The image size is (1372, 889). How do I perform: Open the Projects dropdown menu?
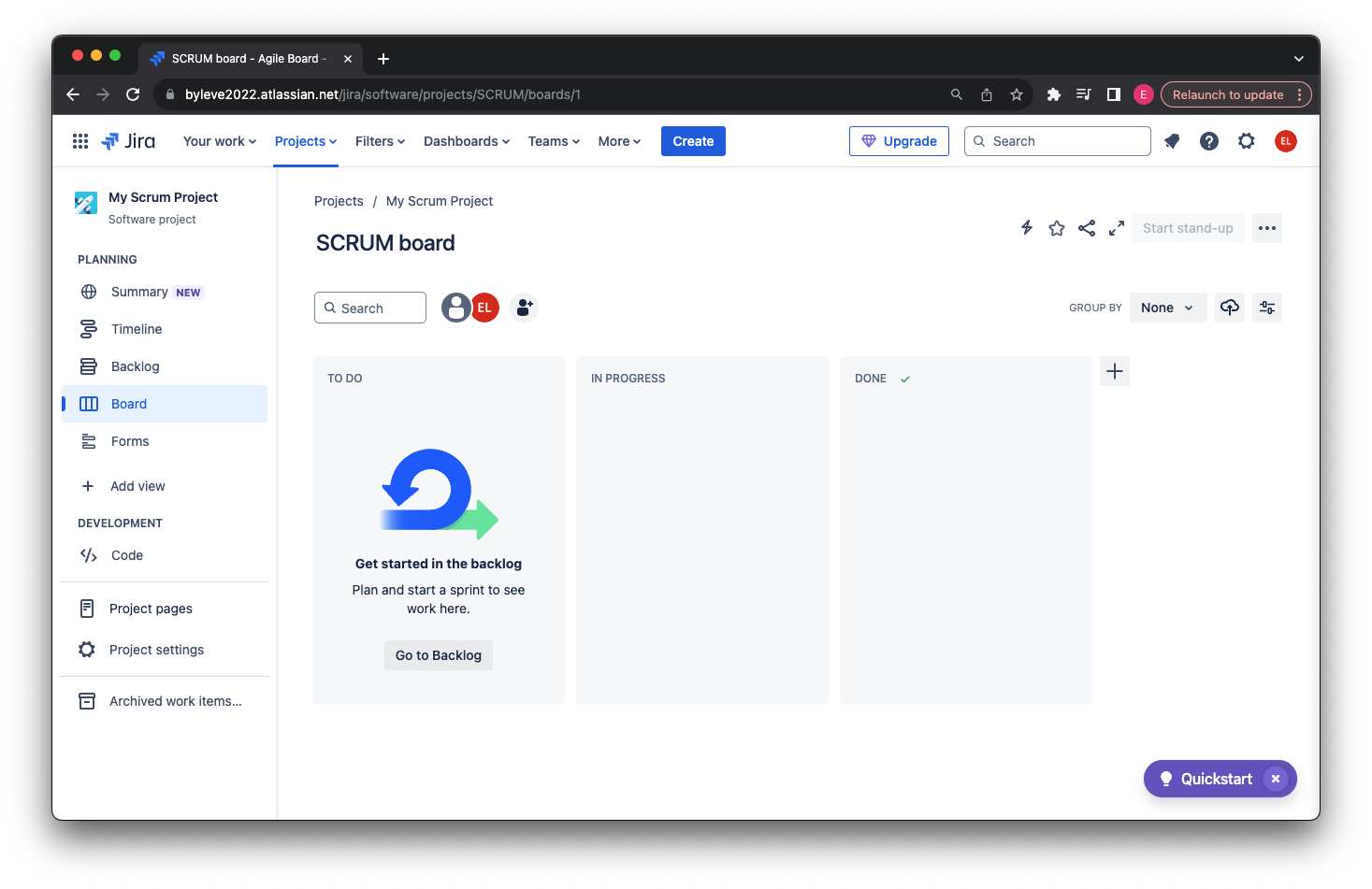click(x=305, y=141)
